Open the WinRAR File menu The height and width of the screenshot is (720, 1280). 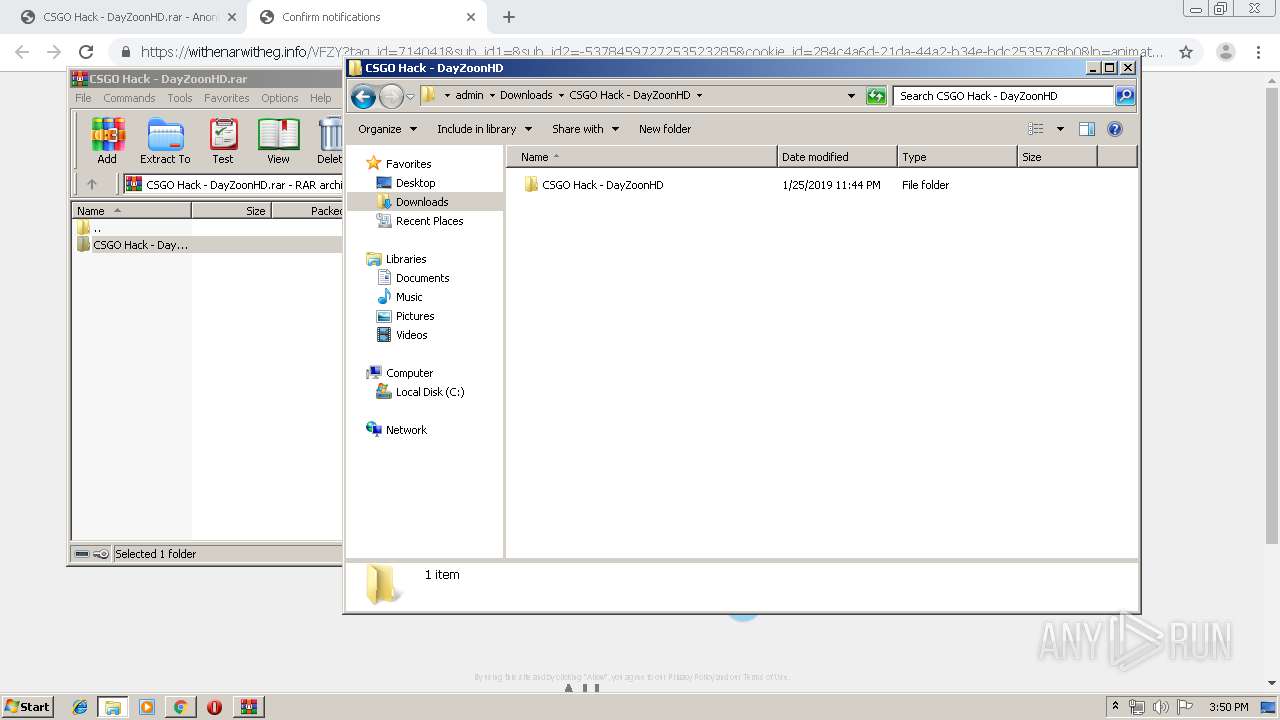pyautogui.click(x=83, y=98)
